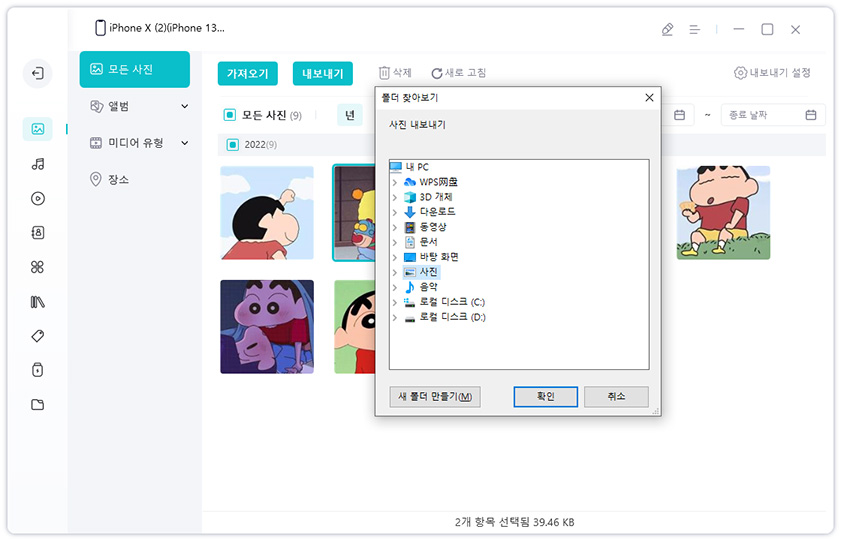Select the purple-faced character photo thumbnail
Screen dimensions: 841x541
(267, 327)
